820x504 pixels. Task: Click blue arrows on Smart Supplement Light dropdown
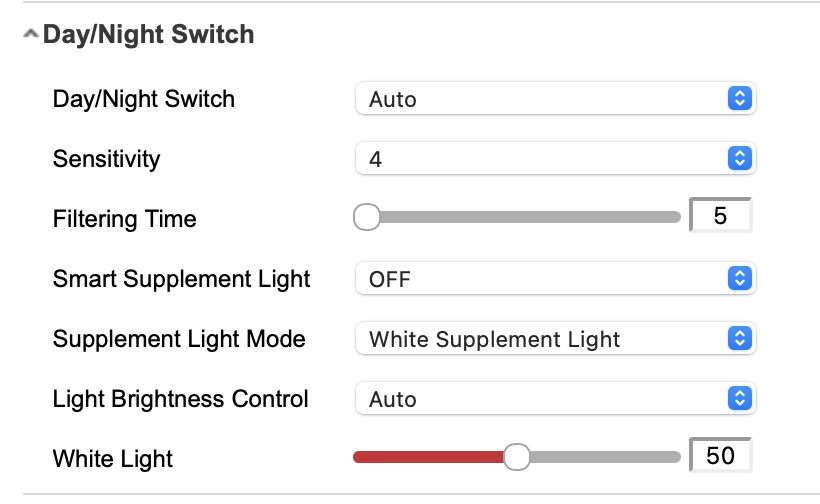point(738,278)
